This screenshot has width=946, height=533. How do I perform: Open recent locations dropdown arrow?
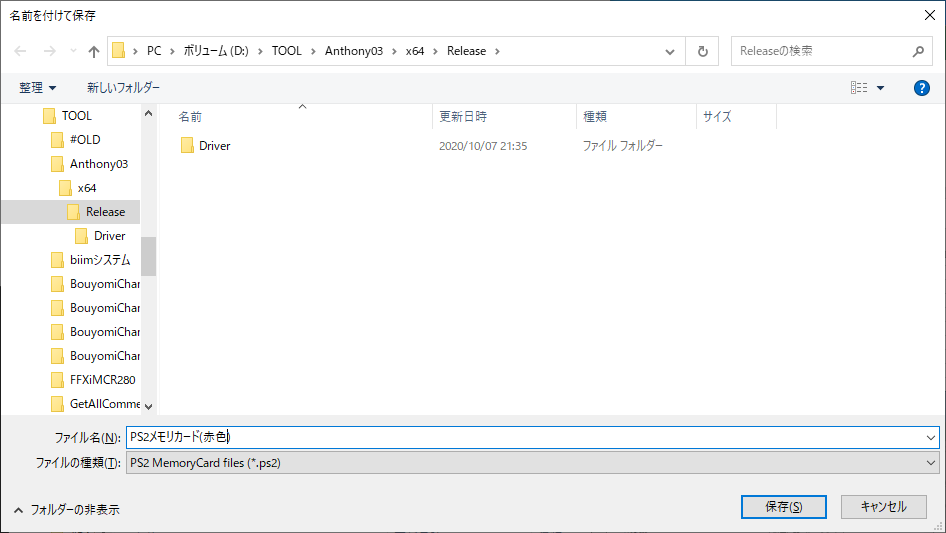click(73, 51)
